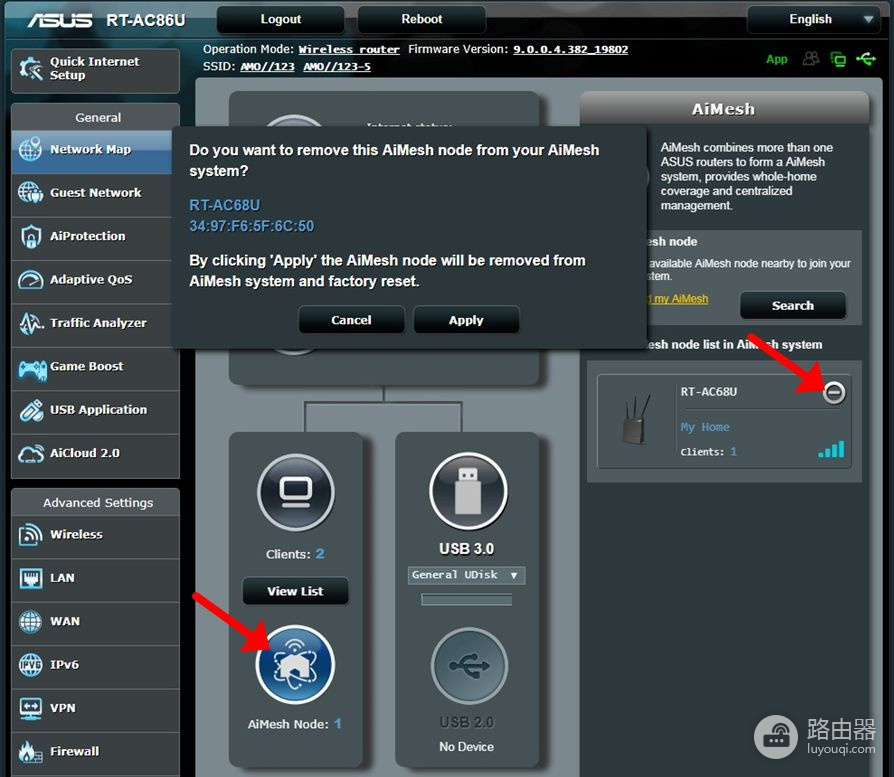Click the Reboot button

click(421, 19)
